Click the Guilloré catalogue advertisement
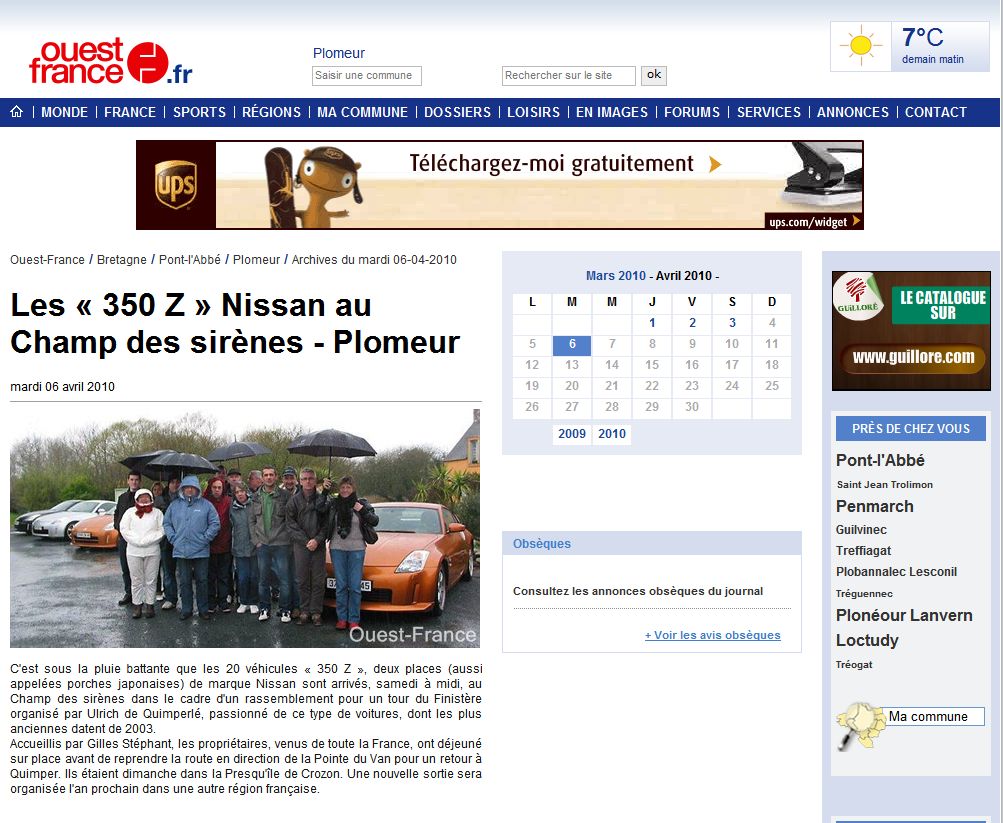Image resolution: width=1003 pixels, height=823 pixels. 910,330
